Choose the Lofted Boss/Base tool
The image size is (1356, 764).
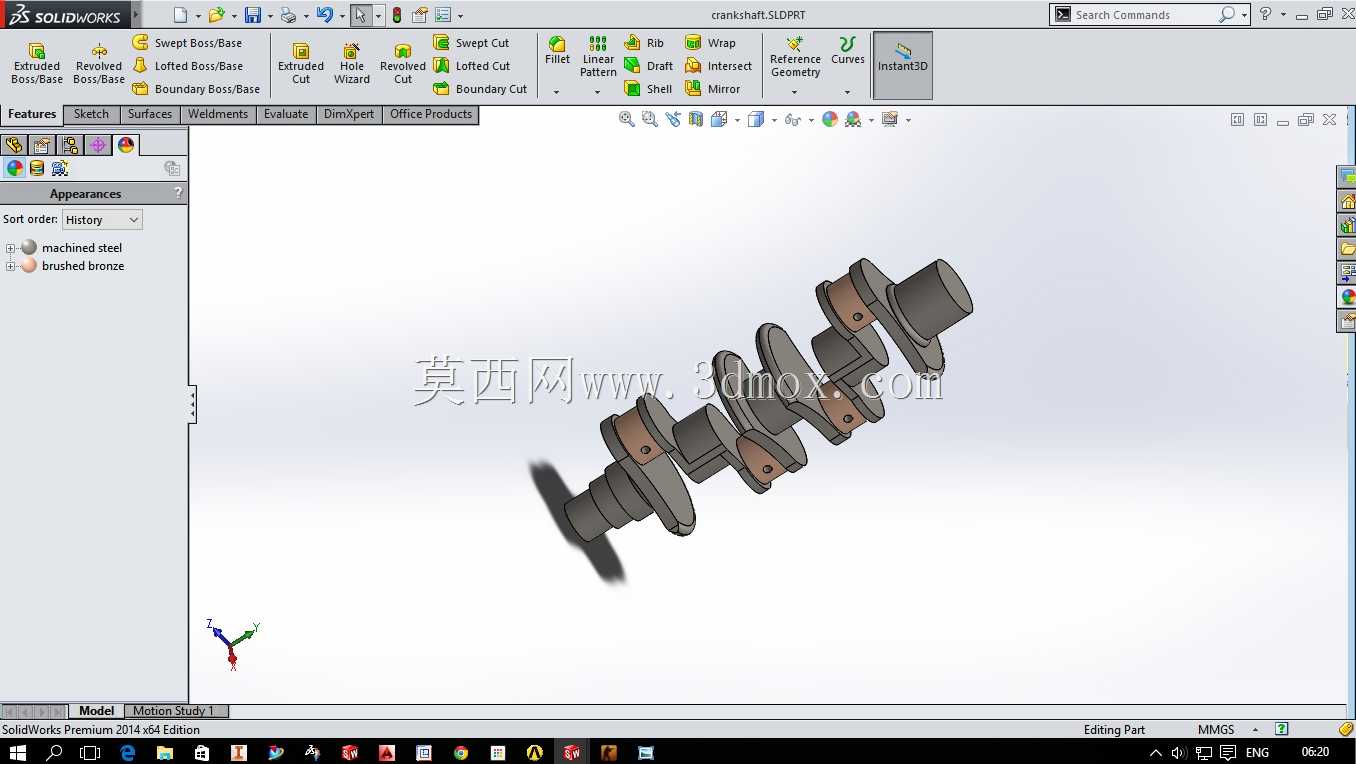(187, 66)
